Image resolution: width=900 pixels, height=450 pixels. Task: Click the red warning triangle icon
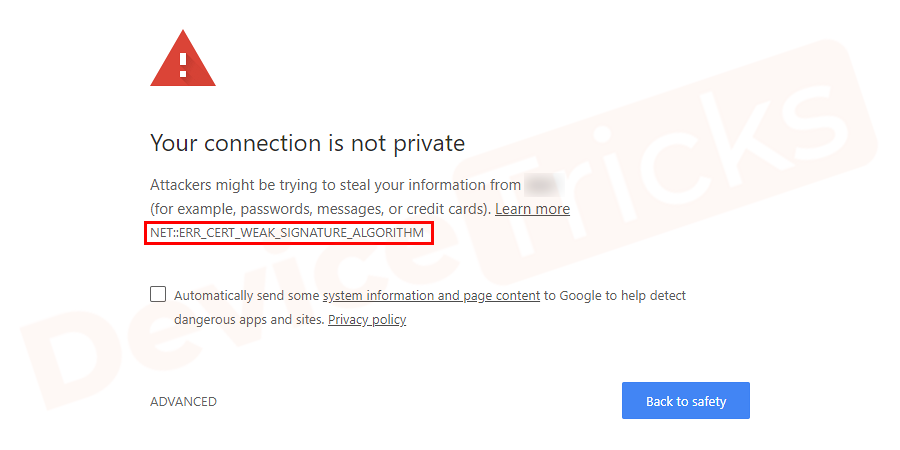(x=183, y=59)
